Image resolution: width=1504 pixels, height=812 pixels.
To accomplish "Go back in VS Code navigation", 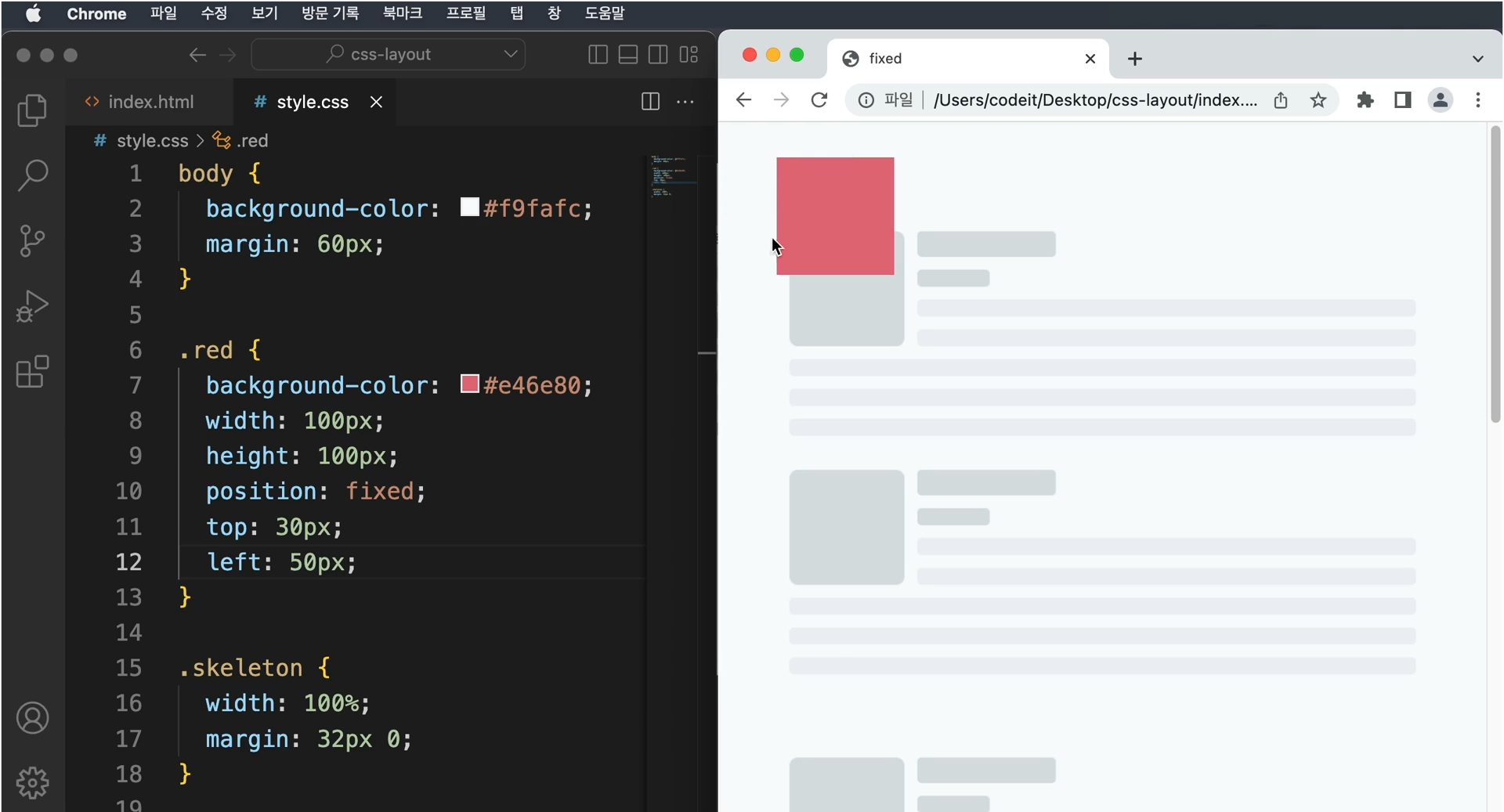I will 197,55.
